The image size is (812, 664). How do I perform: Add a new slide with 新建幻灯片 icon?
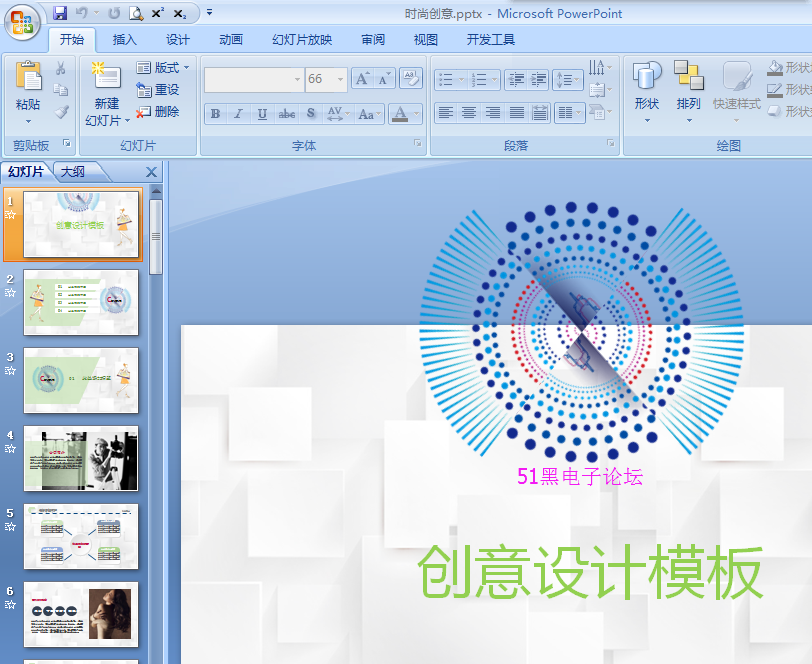(107, 76)
